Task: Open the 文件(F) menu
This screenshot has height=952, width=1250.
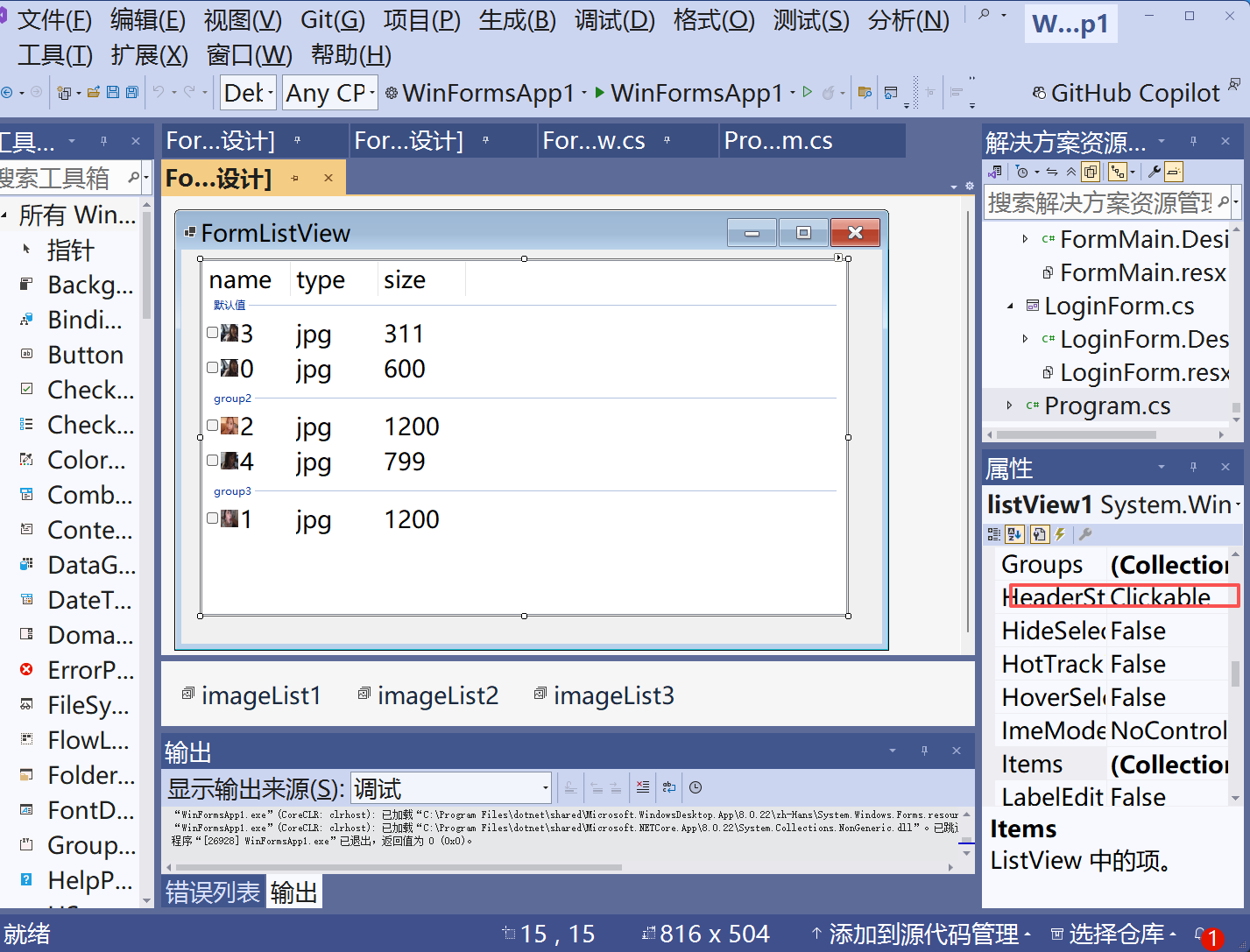Action: point(55,20)
